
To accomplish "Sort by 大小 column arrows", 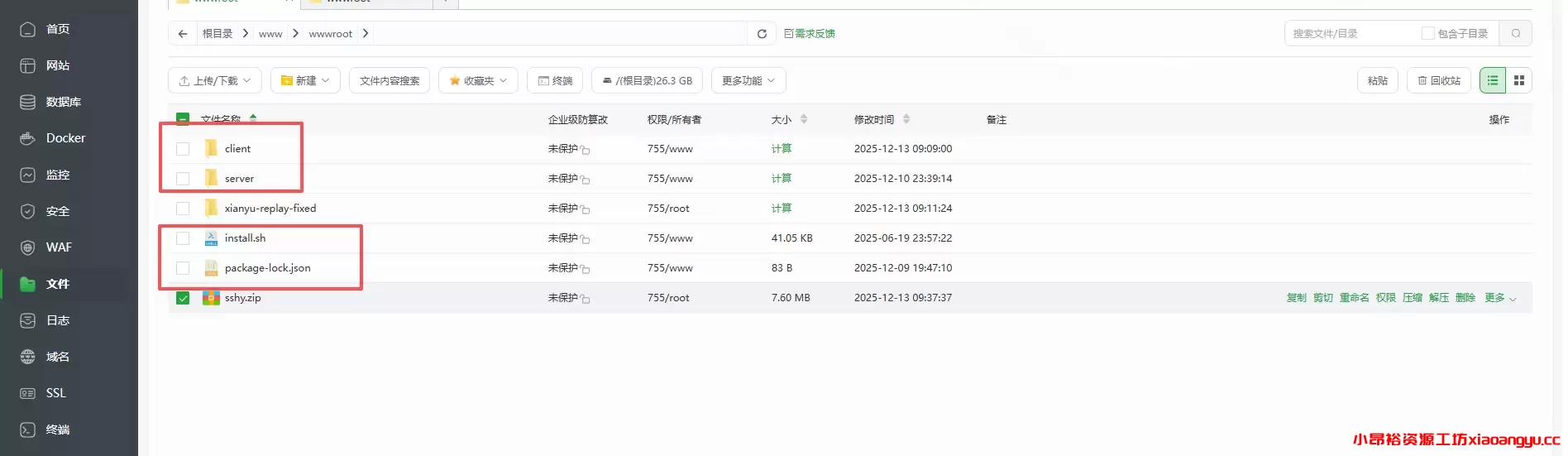I will 804,119.
